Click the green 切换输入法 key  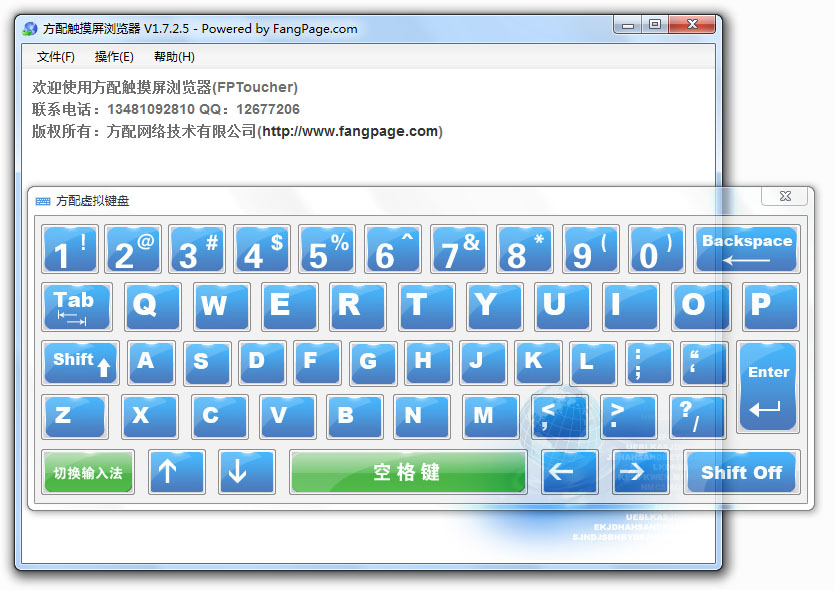point(88,472)
